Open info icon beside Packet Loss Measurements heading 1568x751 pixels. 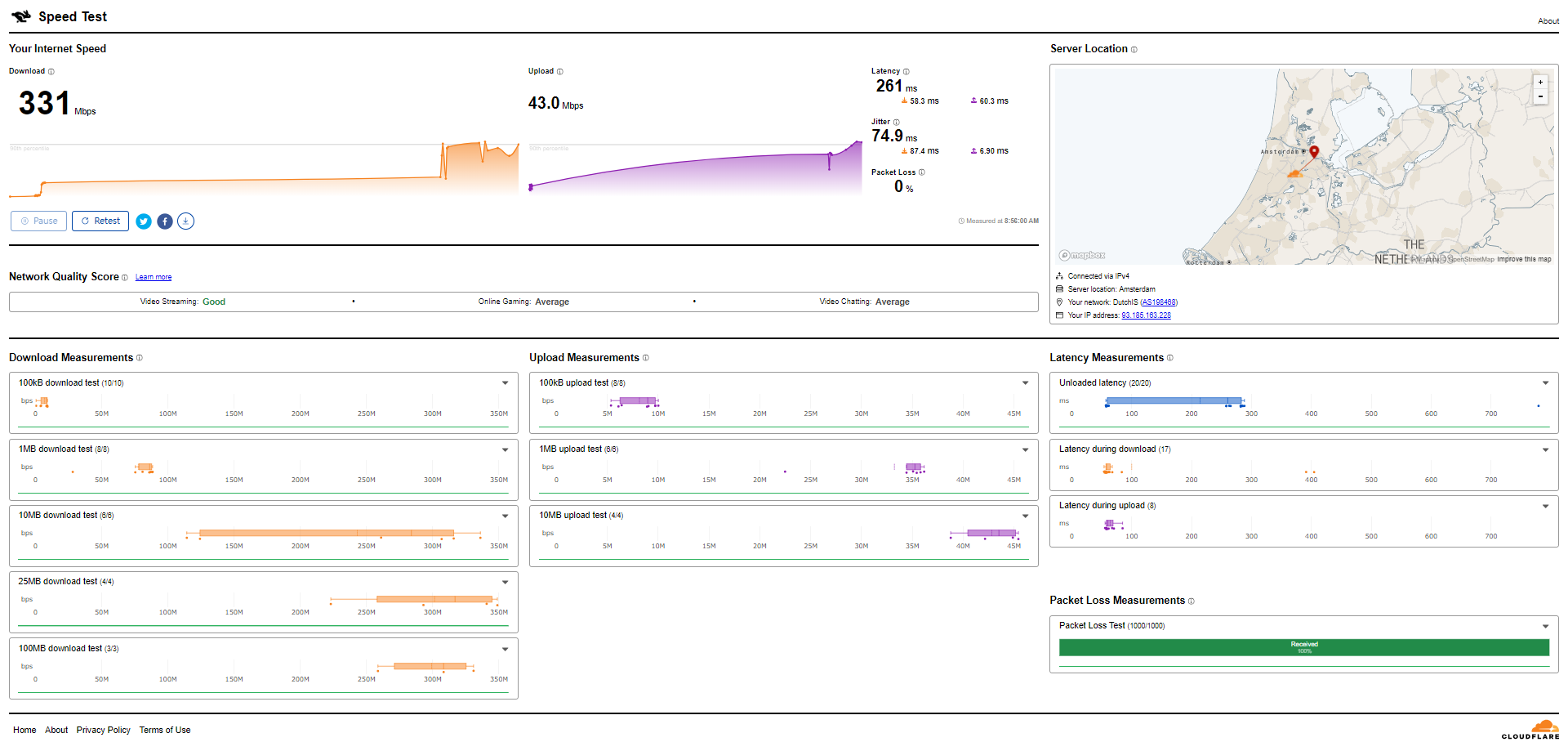point(1192,601)
